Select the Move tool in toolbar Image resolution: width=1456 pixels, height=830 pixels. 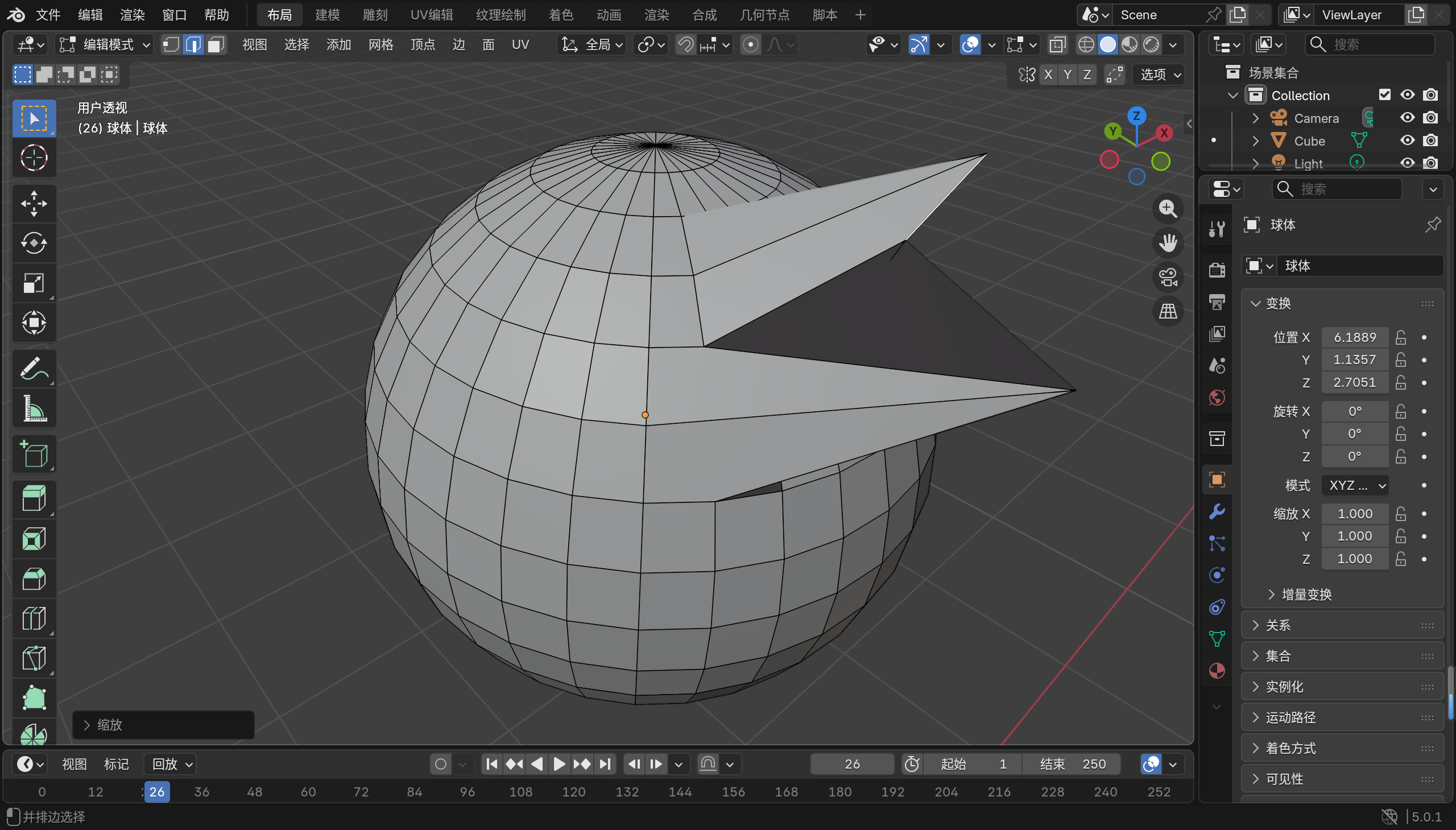pos(34,204)
